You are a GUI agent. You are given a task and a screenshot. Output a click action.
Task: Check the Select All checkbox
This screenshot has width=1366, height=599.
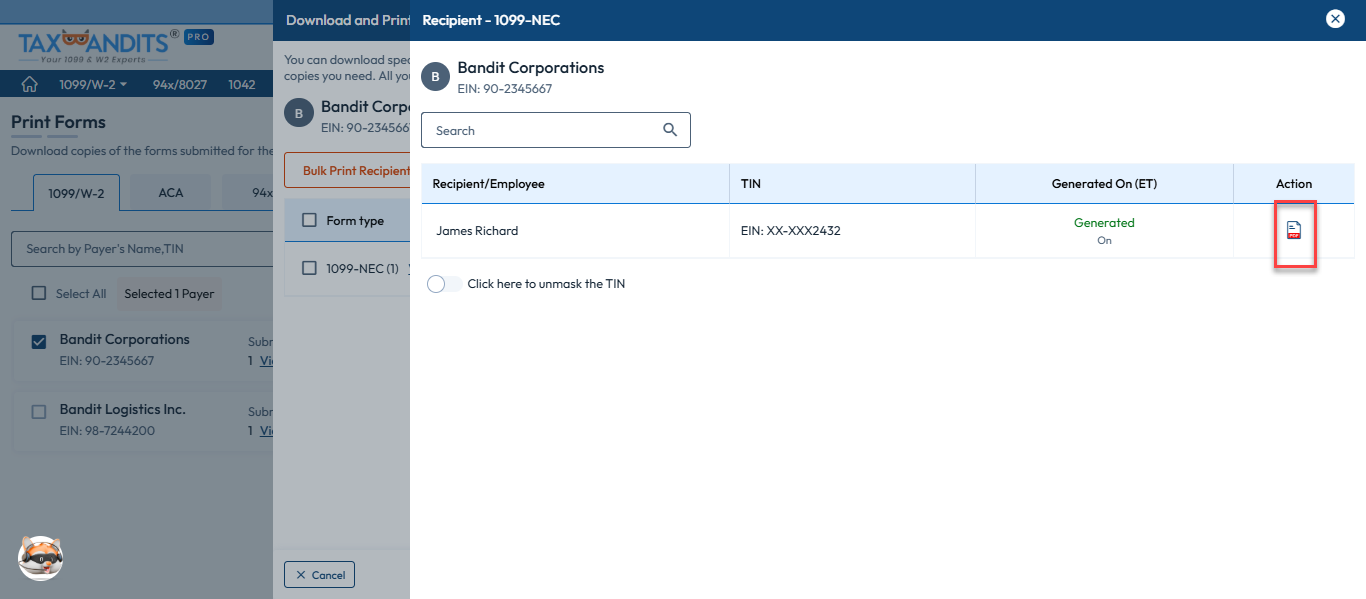tap(39, 294)
